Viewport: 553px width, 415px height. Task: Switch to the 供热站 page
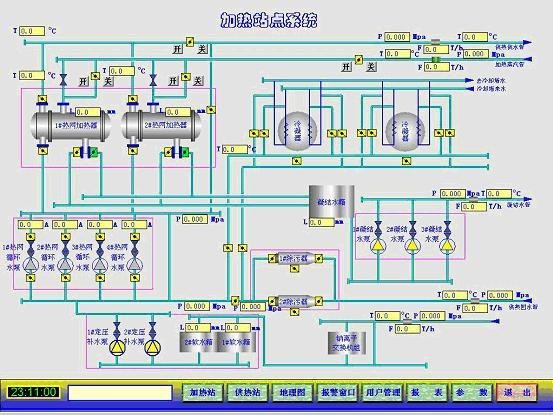coord(248,392)
